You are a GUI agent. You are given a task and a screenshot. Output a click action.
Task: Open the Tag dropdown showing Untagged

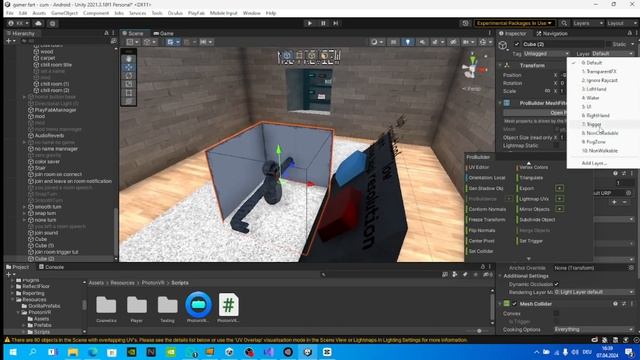(546, 53)
